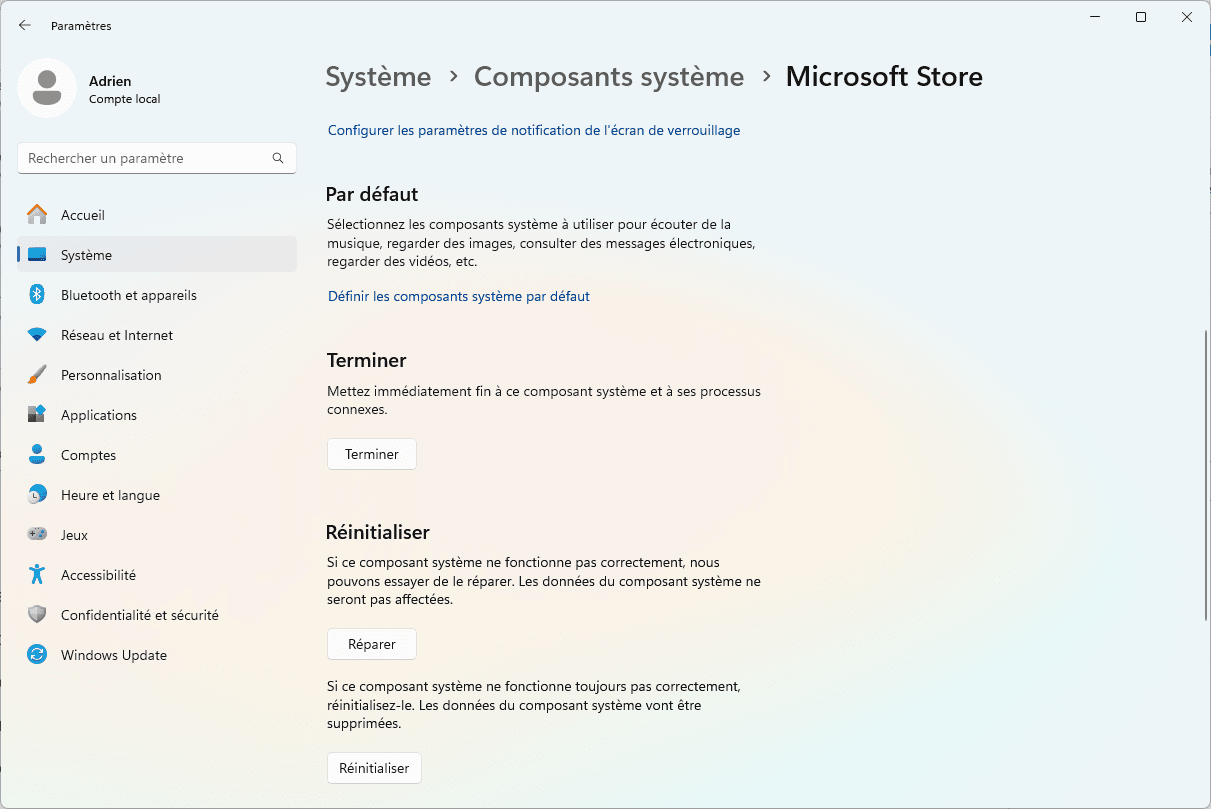Click the Accessibilité figure icon
This screenshot has height=809, width=1211.
(x=37, y=575)
